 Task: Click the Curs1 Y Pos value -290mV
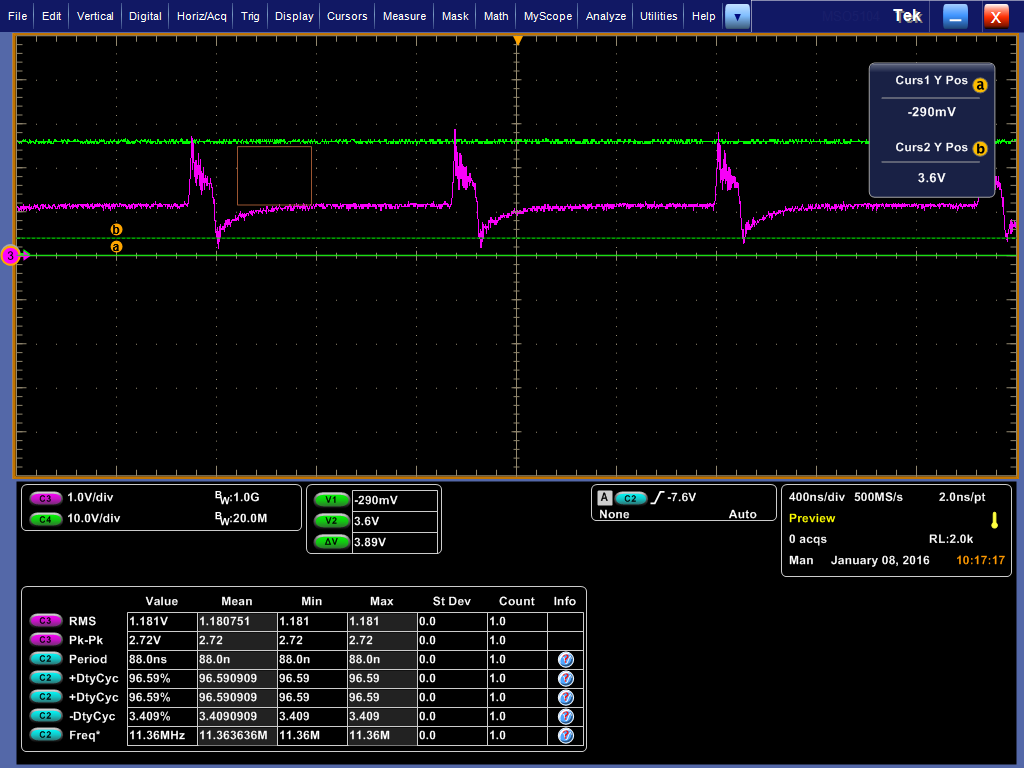point(932,112)
